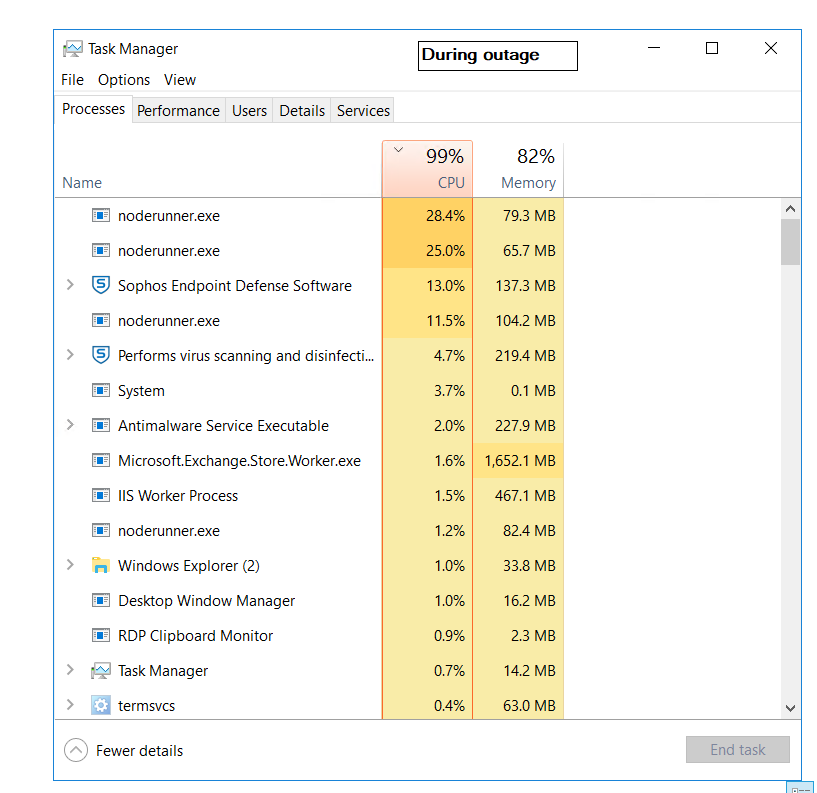817x793 pixels.
Task: Click the vertical scrollbar thumb
Action: click(790, 242)
